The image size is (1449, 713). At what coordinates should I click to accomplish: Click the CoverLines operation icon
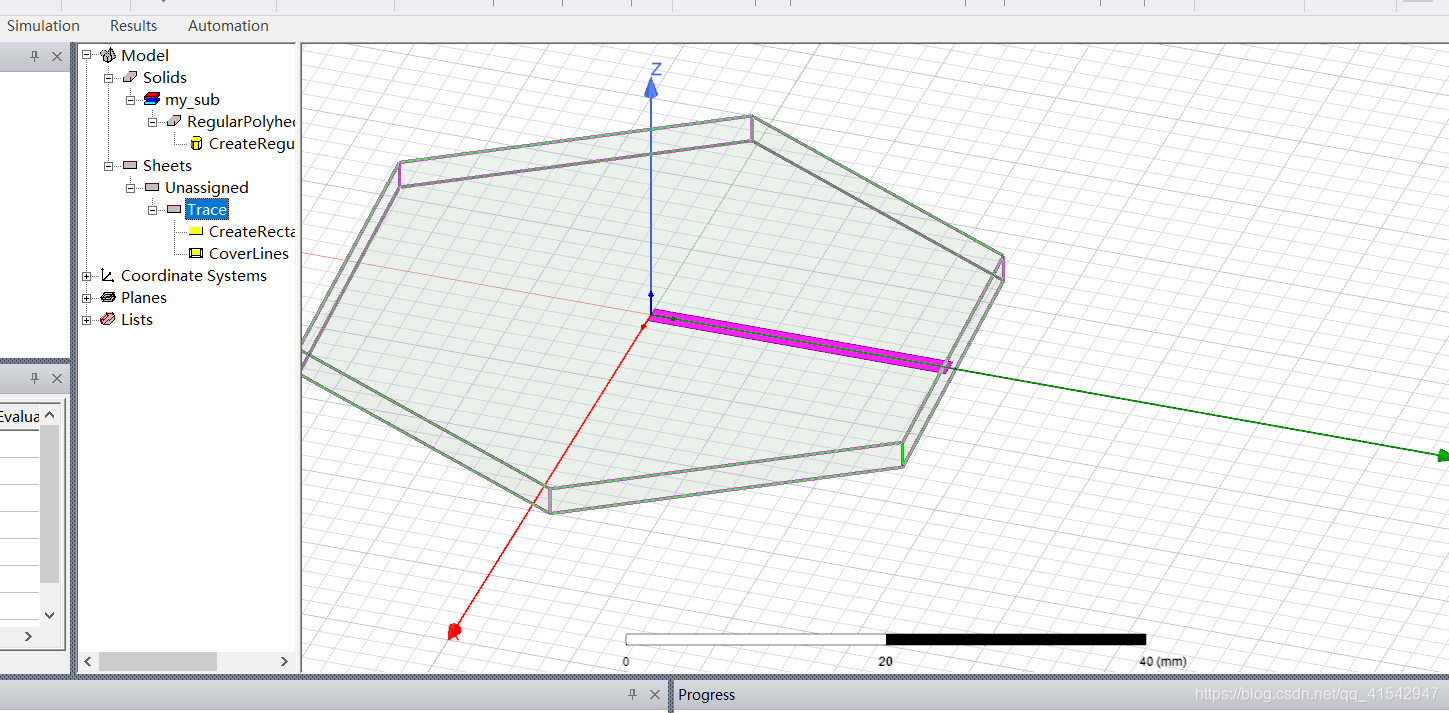point(196,253)
